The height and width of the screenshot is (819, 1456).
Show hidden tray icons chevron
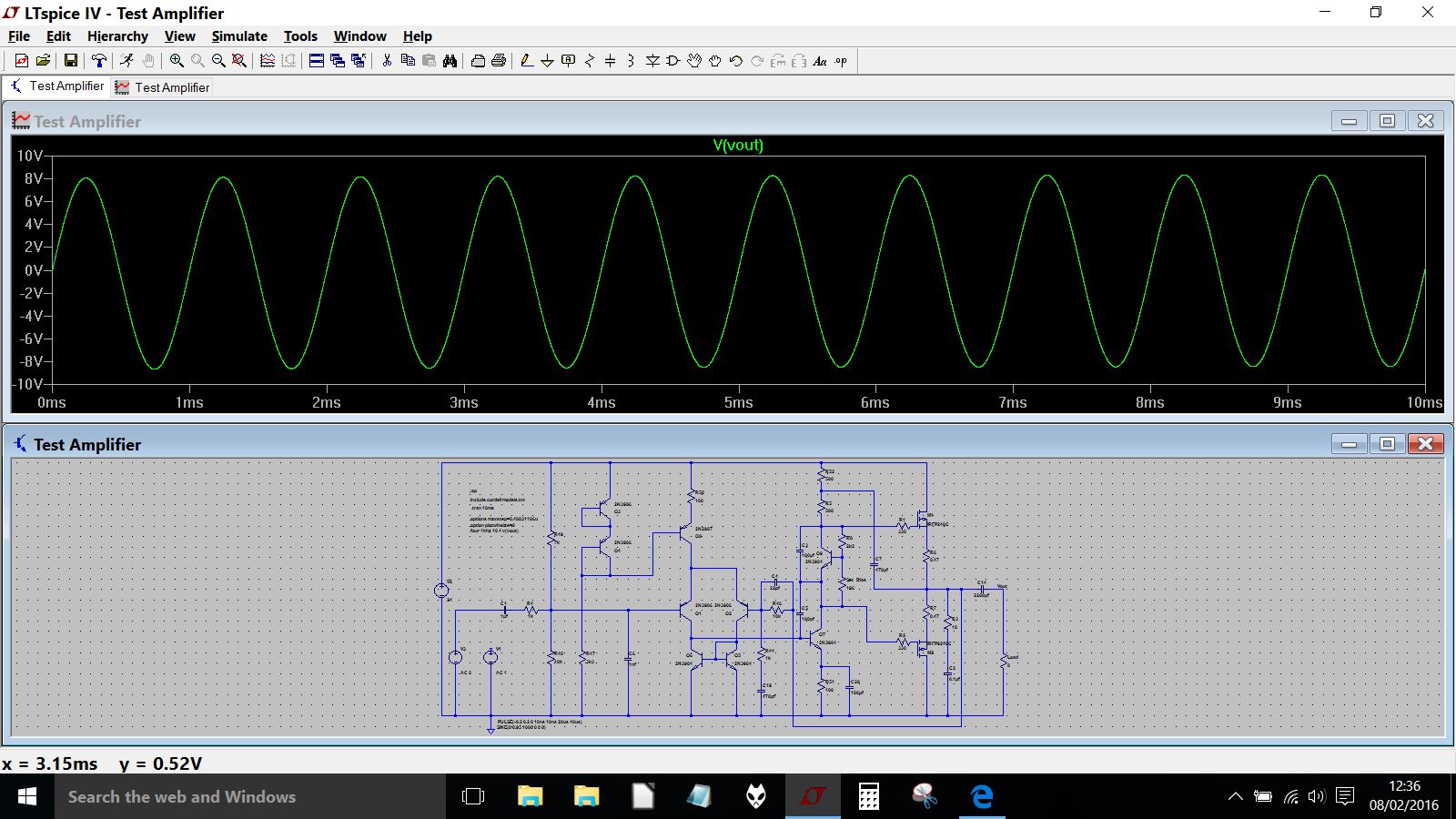pyautogui.click(x=1235, y=797)
